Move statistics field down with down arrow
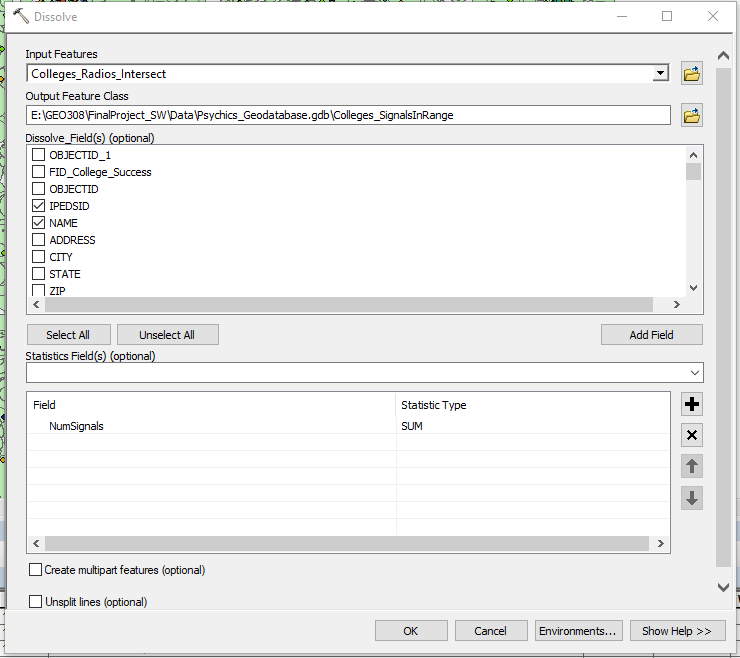Screen dimensions: 740x658 [x=691, y=498]
